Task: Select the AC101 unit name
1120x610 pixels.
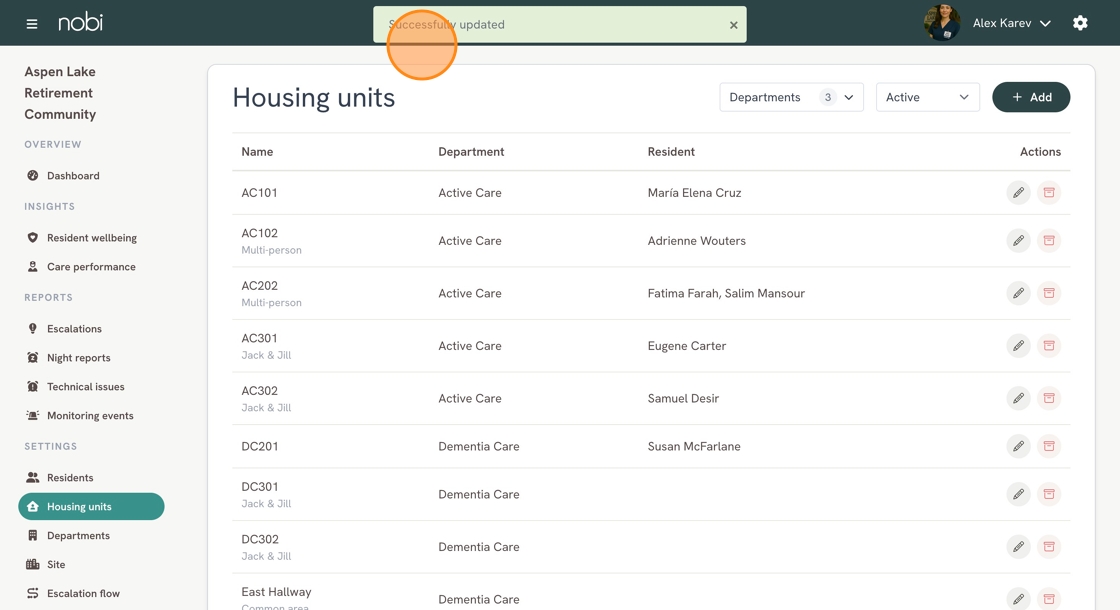Action: [259, 193]
